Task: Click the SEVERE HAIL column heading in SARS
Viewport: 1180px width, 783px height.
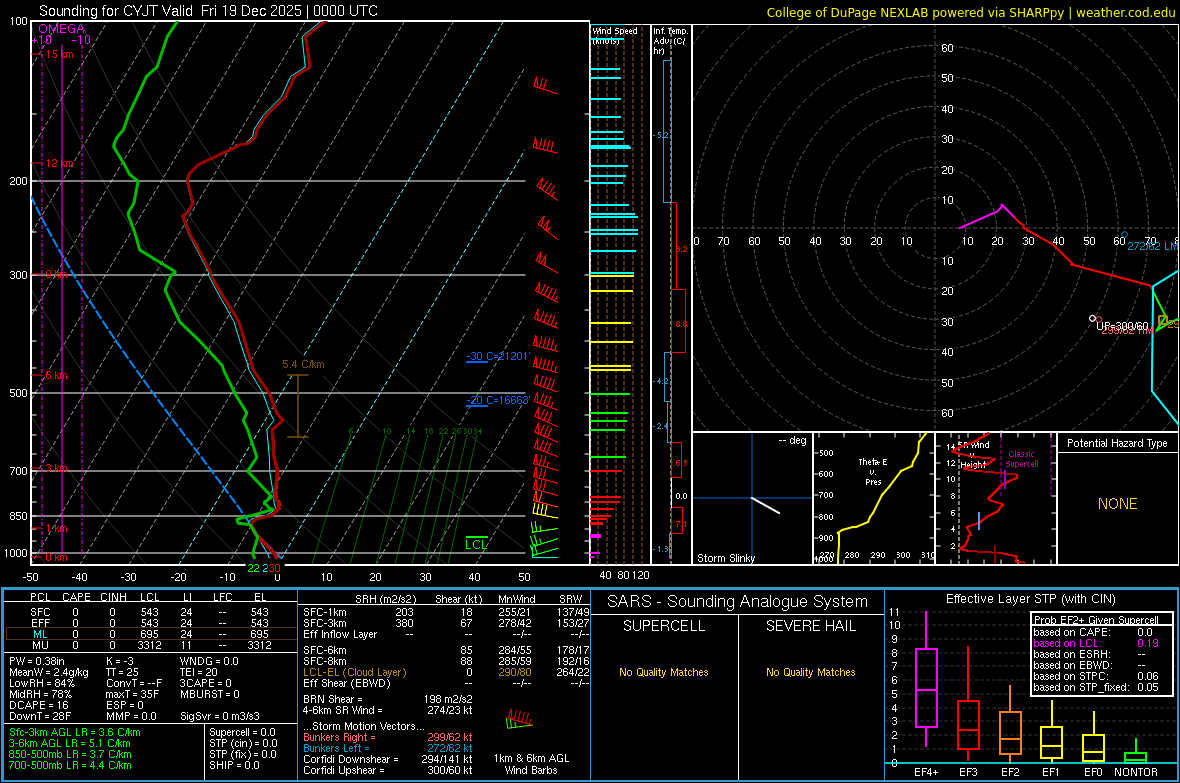Action: (x=810, y=626)
